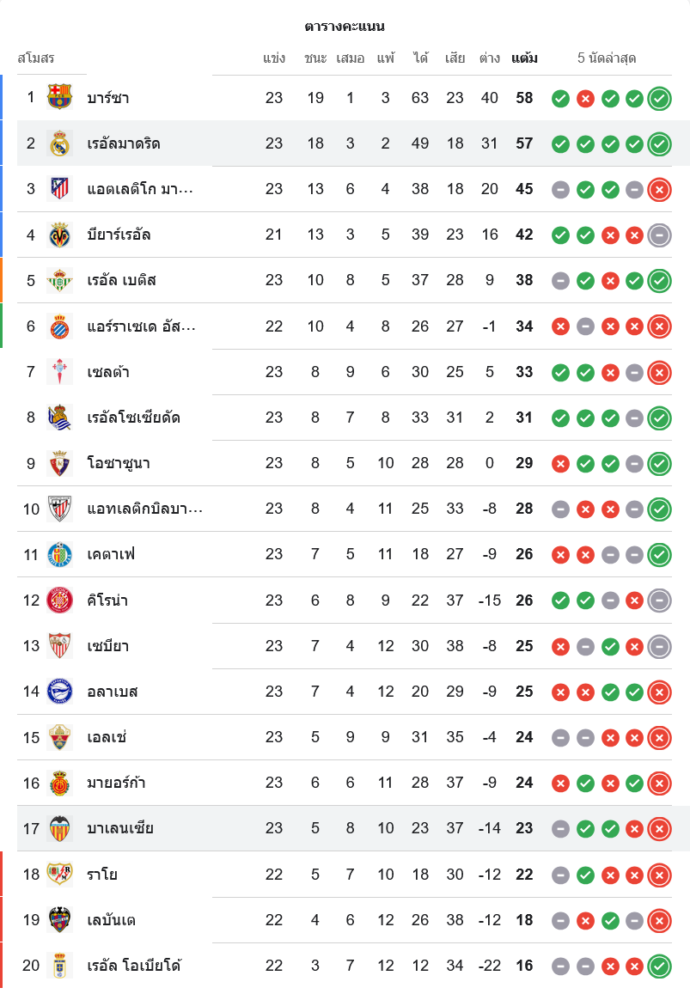Open the เซบียา team name link
Image resolution: width=690 pixels, height=1000 pixels.
point(108,646)
